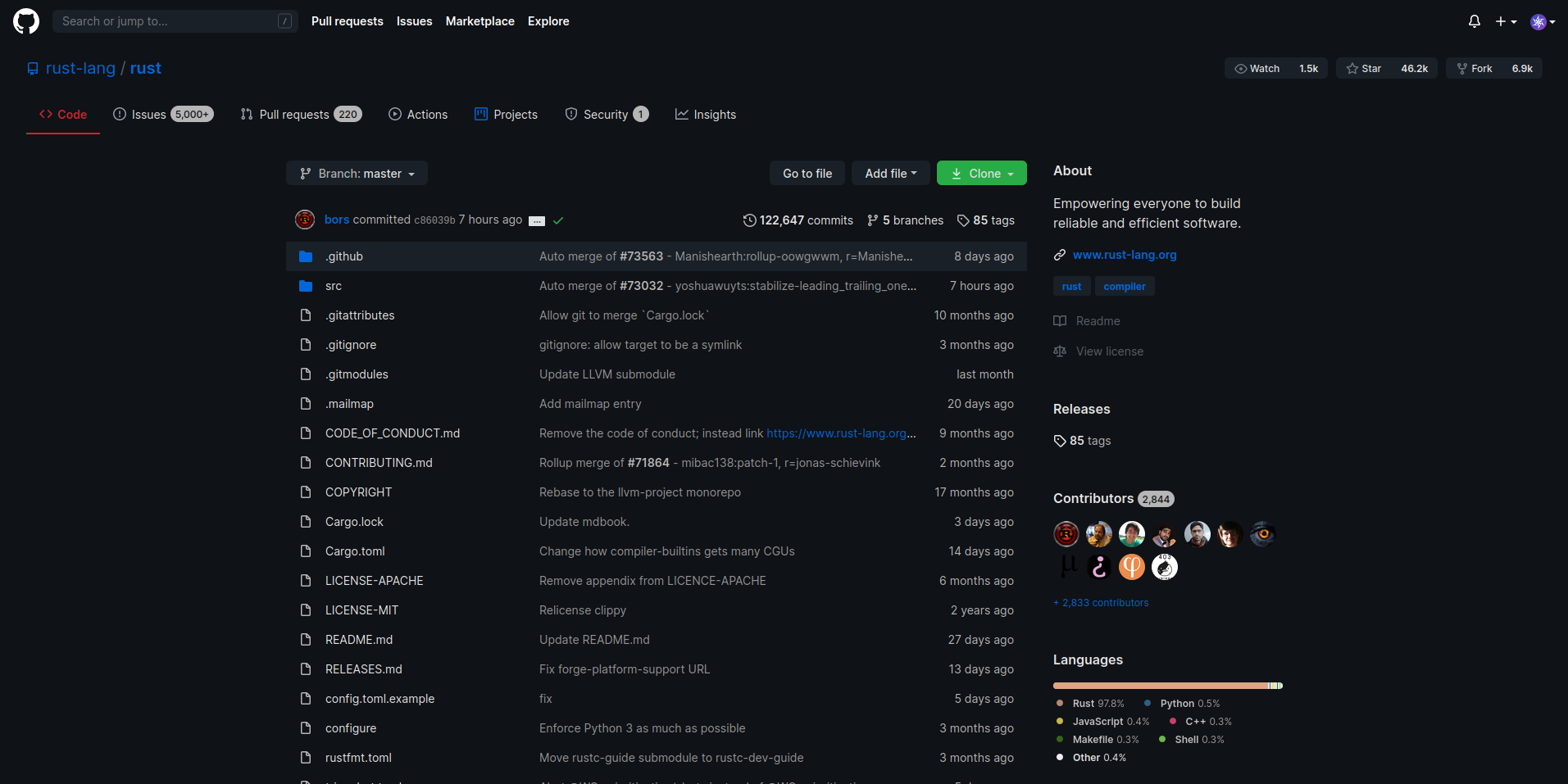Open commit hash c86039b
This screenshot has height=784, width=1568.
(434, 220)
